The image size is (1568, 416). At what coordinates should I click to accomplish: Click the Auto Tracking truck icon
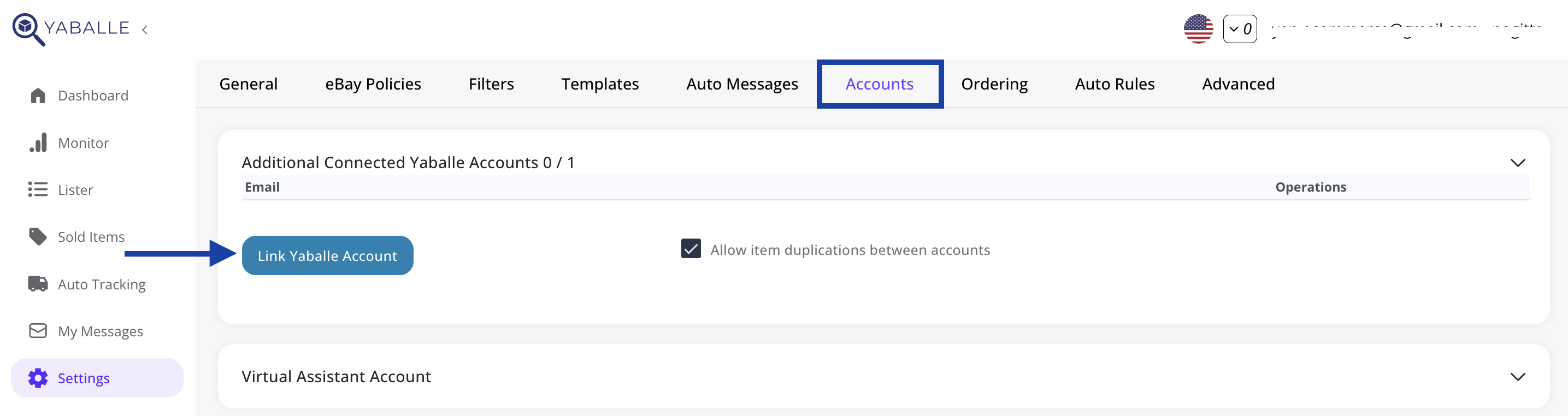(38, 284)
